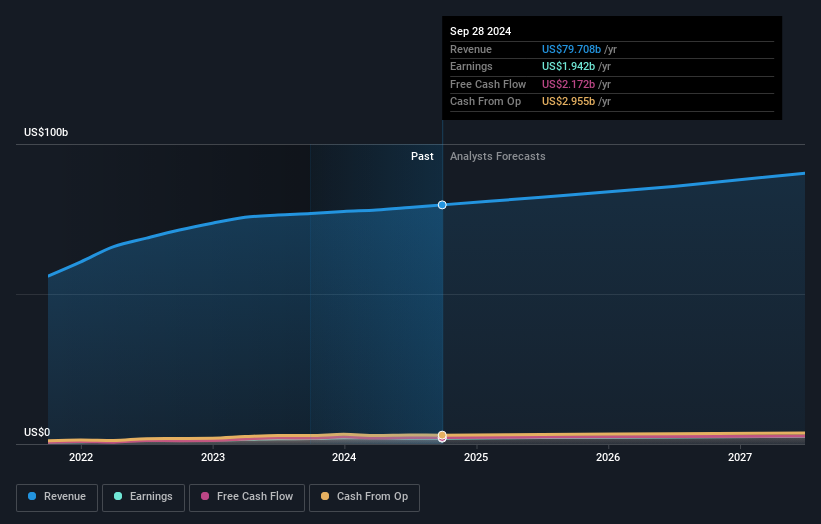Click the Free Cash Flow label in the tooltip

pos(488,84)
